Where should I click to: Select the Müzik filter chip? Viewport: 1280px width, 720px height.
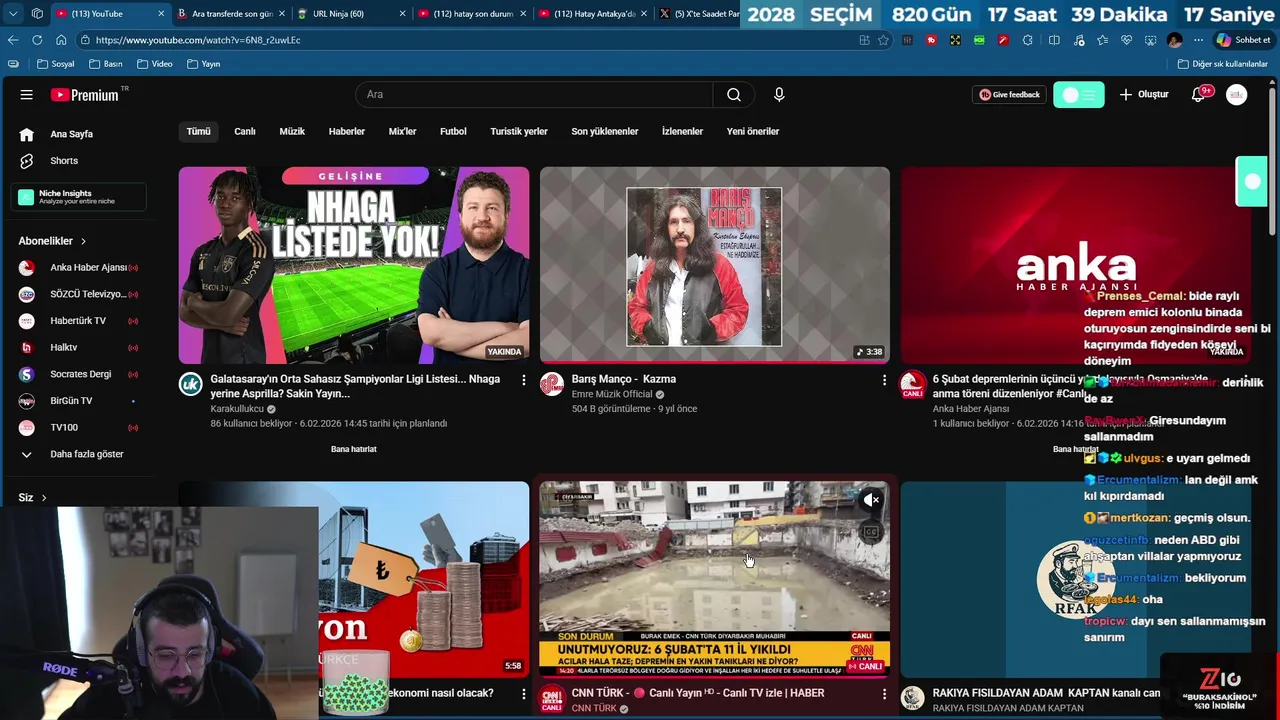pos(292,131)
